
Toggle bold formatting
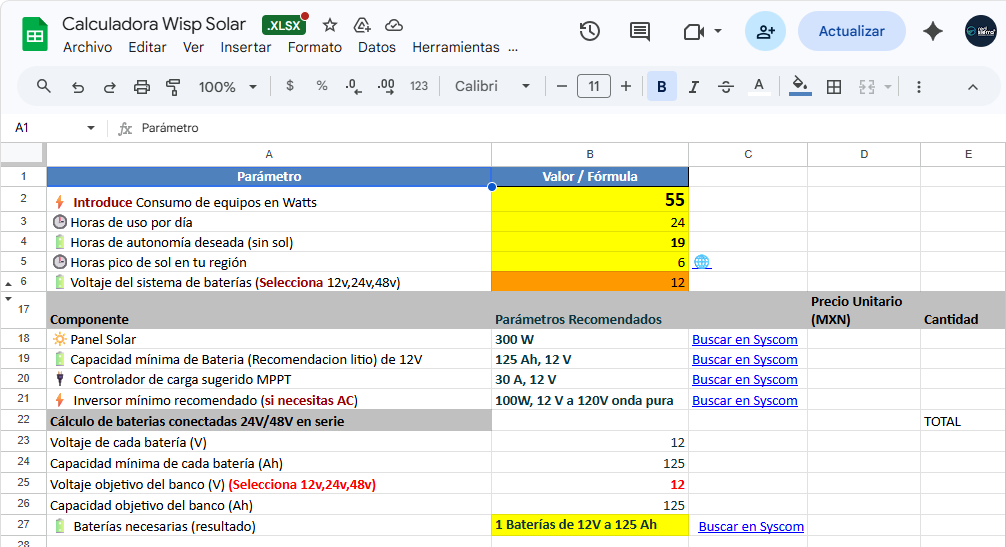pos(661,87)
